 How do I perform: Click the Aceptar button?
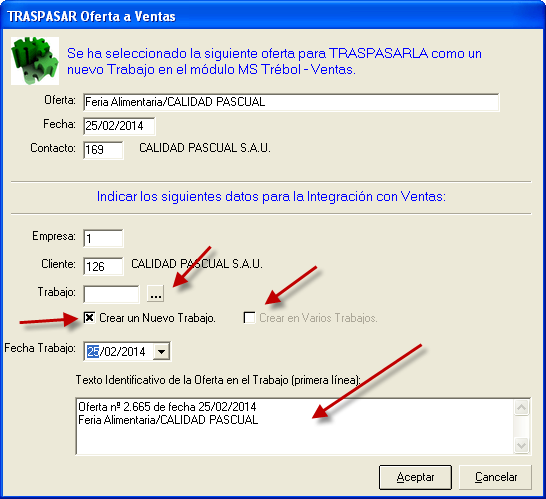(x=415, y=477)
